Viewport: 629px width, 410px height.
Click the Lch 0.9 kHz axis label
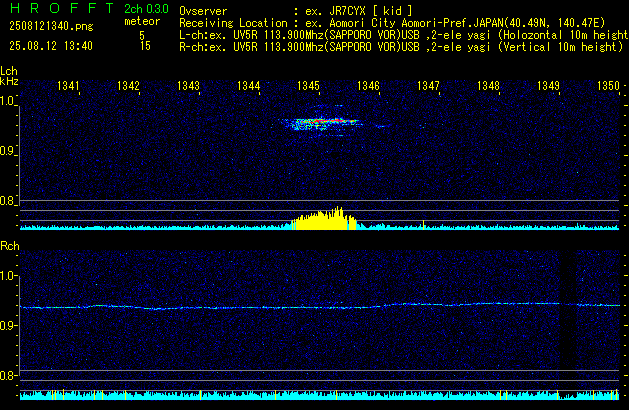coord(7,151)
